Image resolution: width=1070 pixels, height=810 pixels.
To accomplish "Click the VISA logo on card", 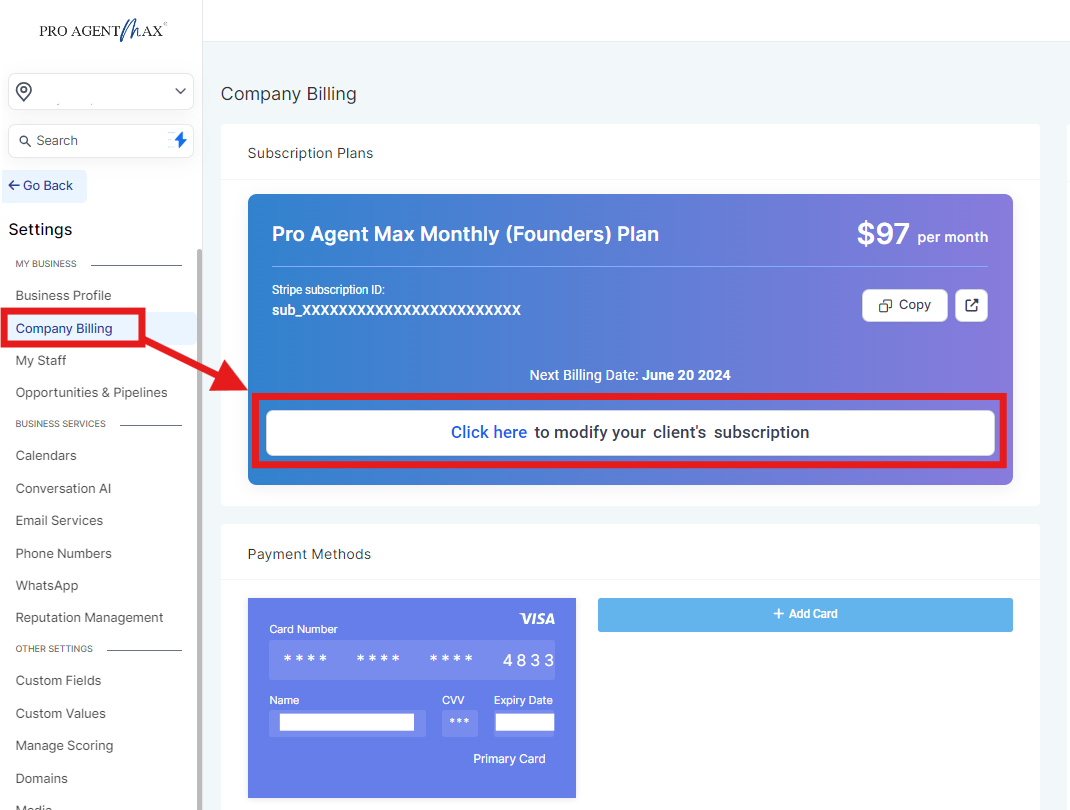I will coord(537,619).
